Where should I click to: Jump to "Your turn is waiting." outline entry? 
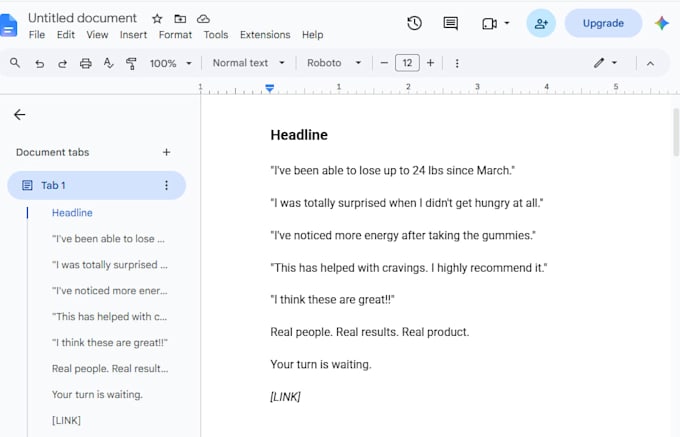click(97, 395)
